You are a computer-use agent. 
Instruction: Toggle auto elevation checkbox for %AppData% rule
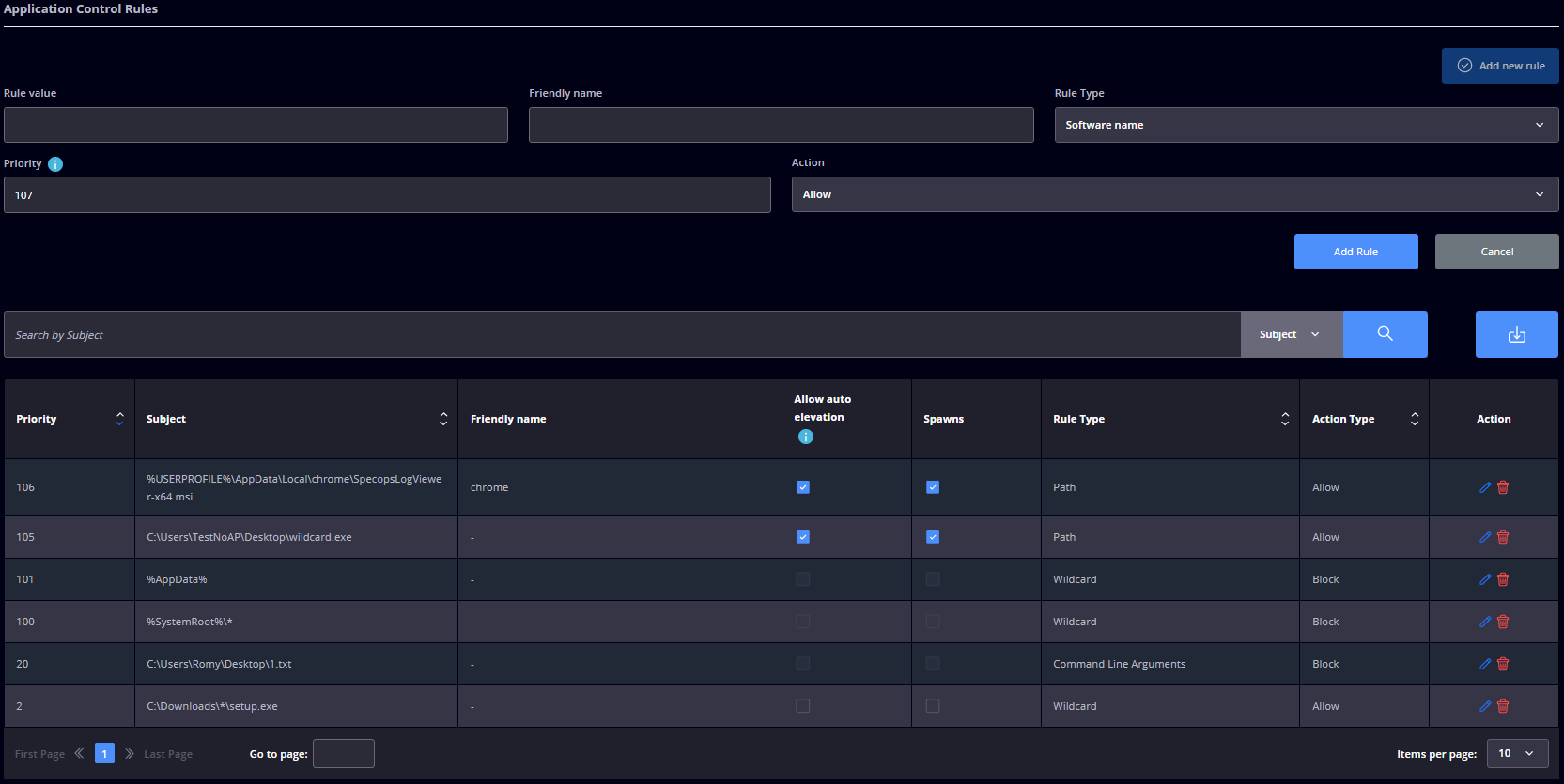click(803, 579)
